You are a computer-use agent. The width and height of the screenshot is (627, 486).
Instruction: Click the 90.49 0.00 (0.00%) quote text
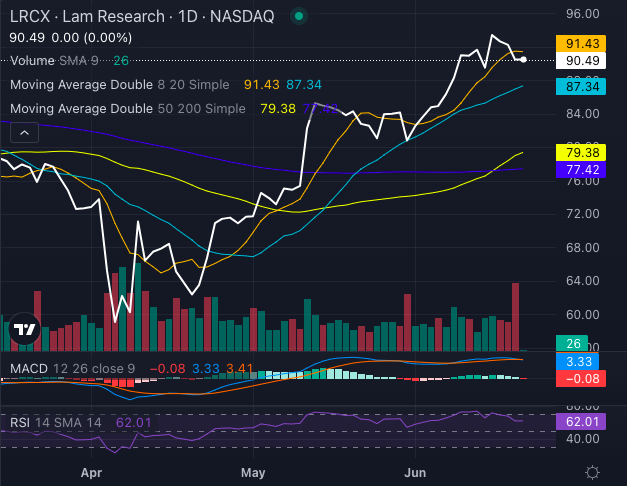(x=71, y=38)
